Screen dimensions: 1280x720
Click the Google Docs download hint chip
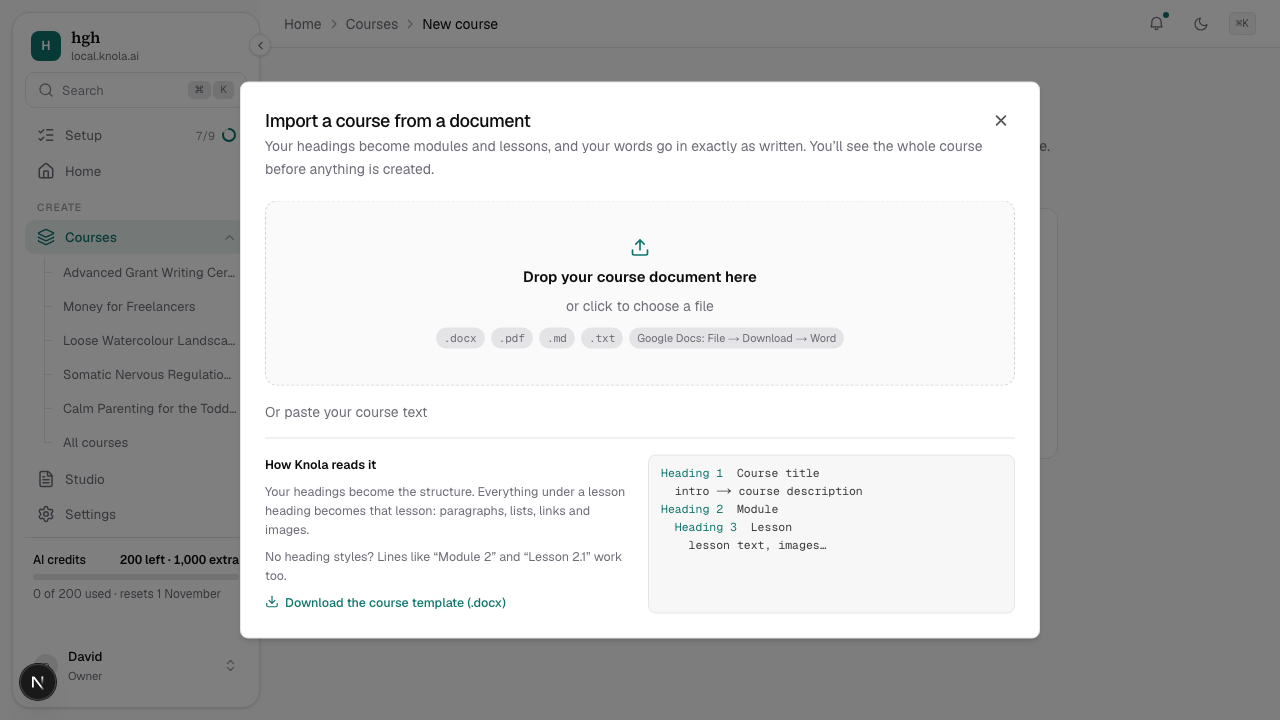pyautogui.click(x=736, y=338)
